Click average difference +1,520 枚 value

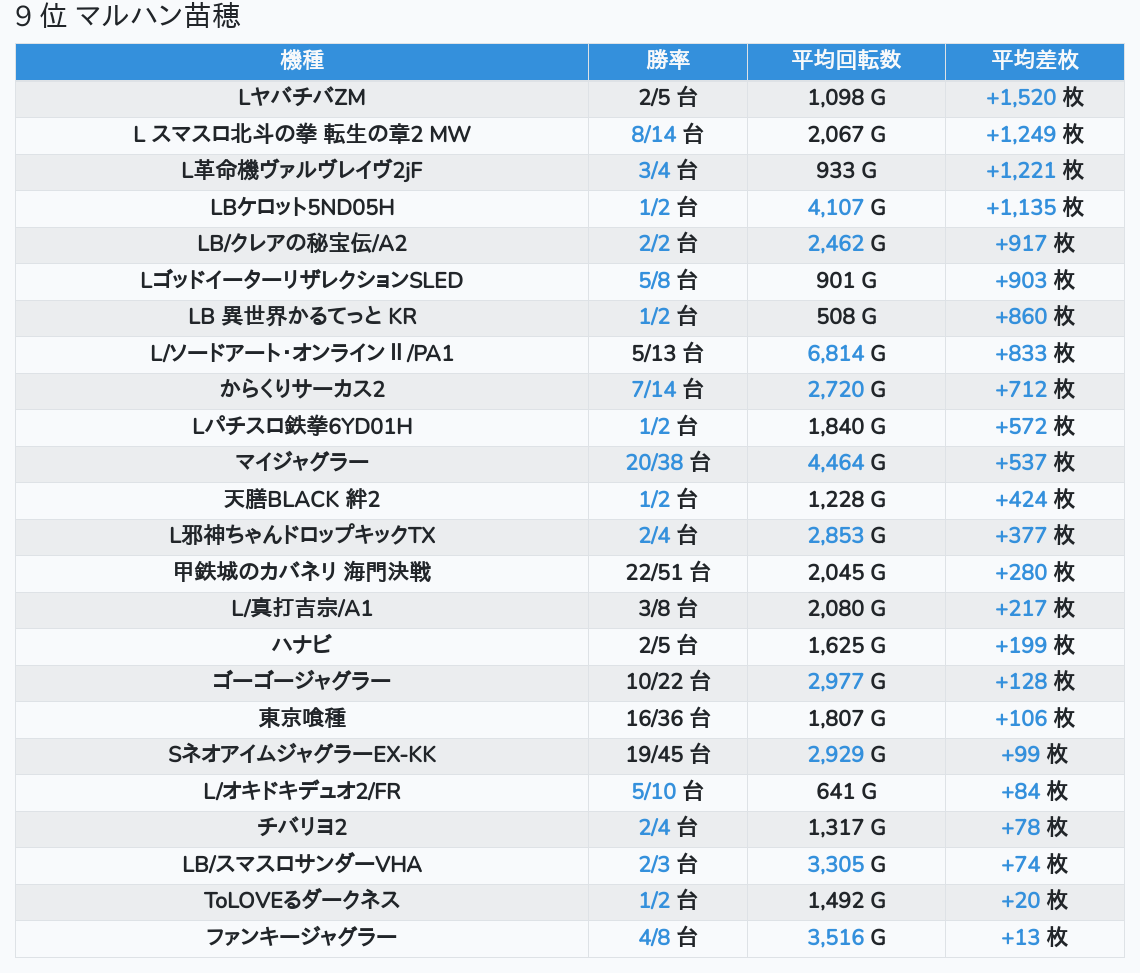(1035, 97)
